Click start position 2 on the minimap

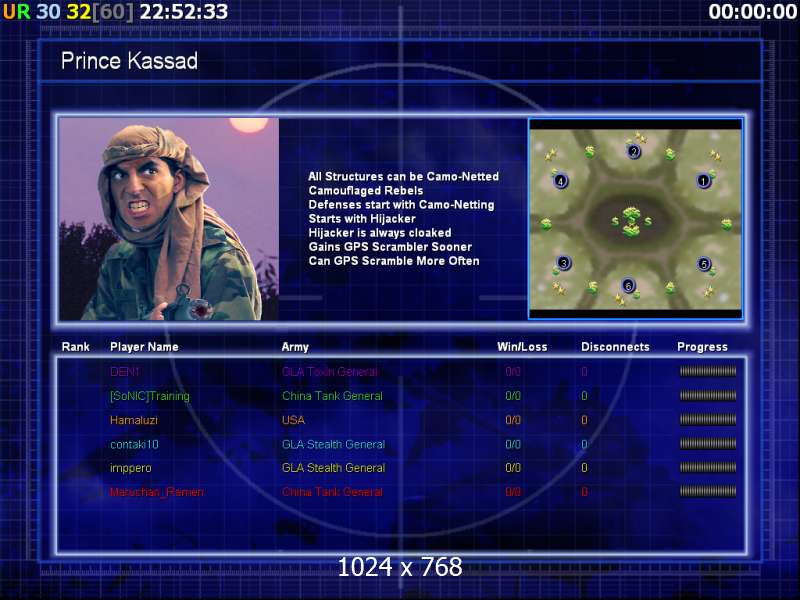click(x=634, y=151)
